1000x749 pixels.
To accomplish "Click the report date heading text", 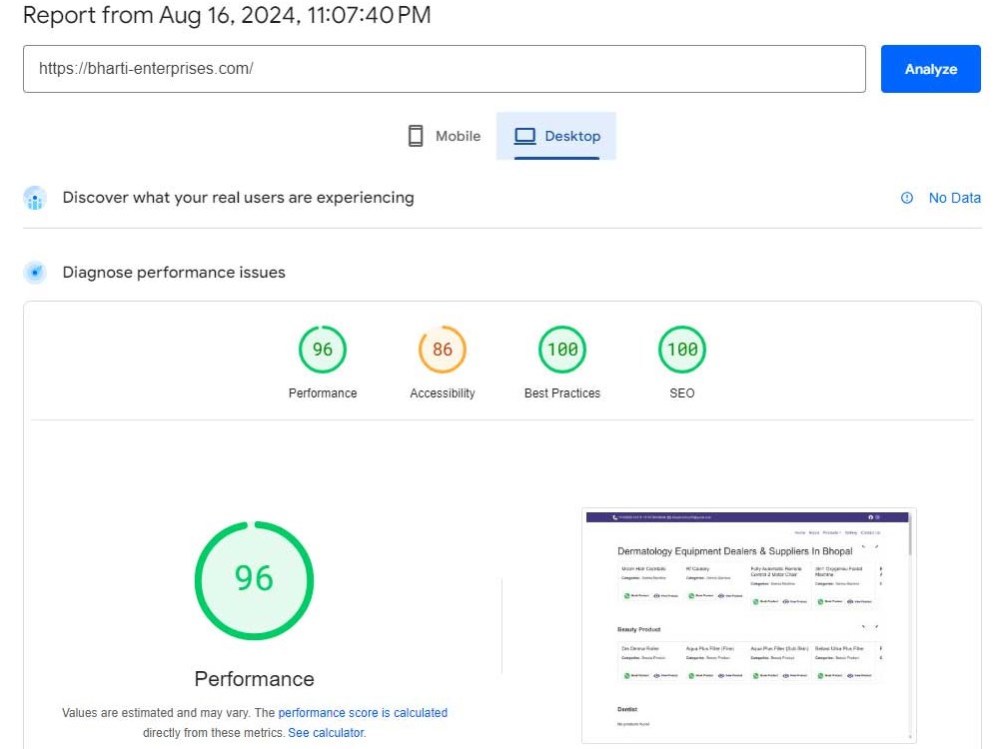I will click(x=227, y=15).
